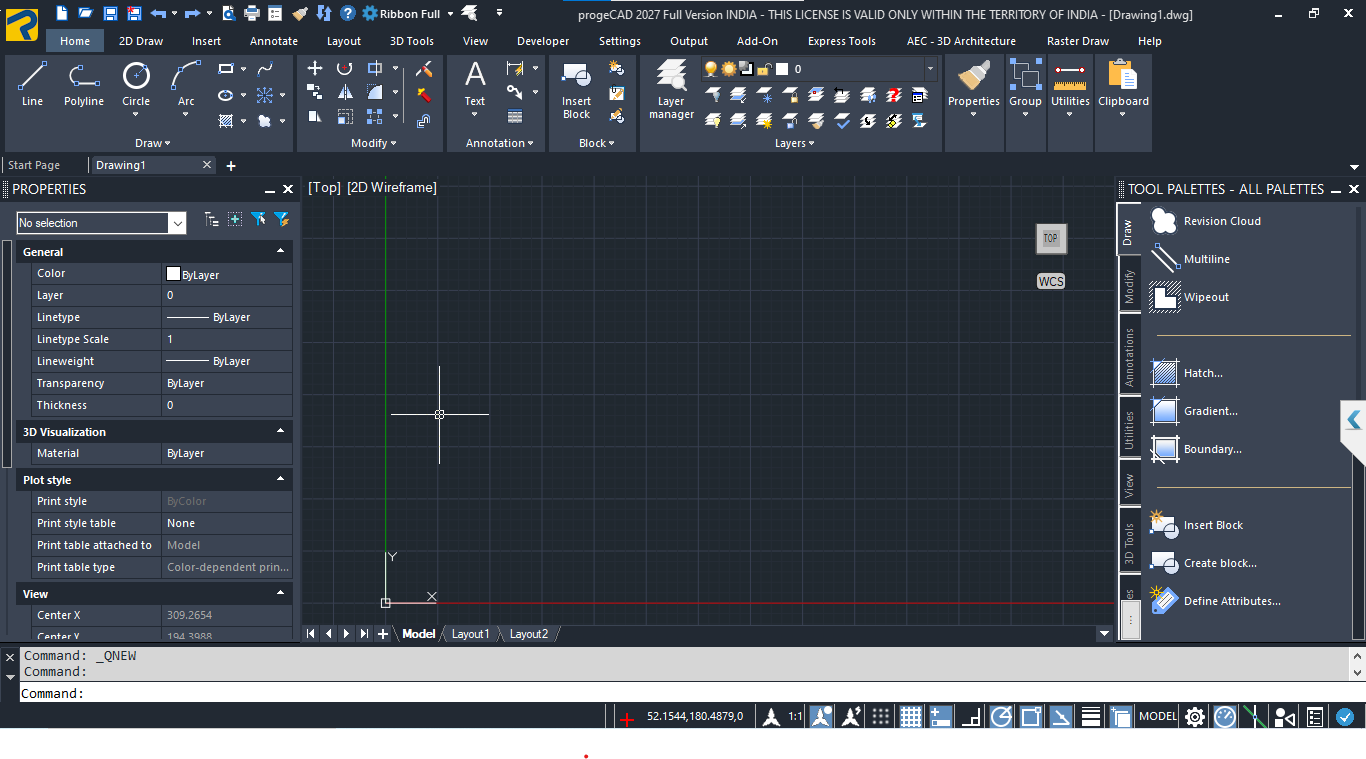
Task: Select Multiline tool from tool palette
Action: point(1190,259)
